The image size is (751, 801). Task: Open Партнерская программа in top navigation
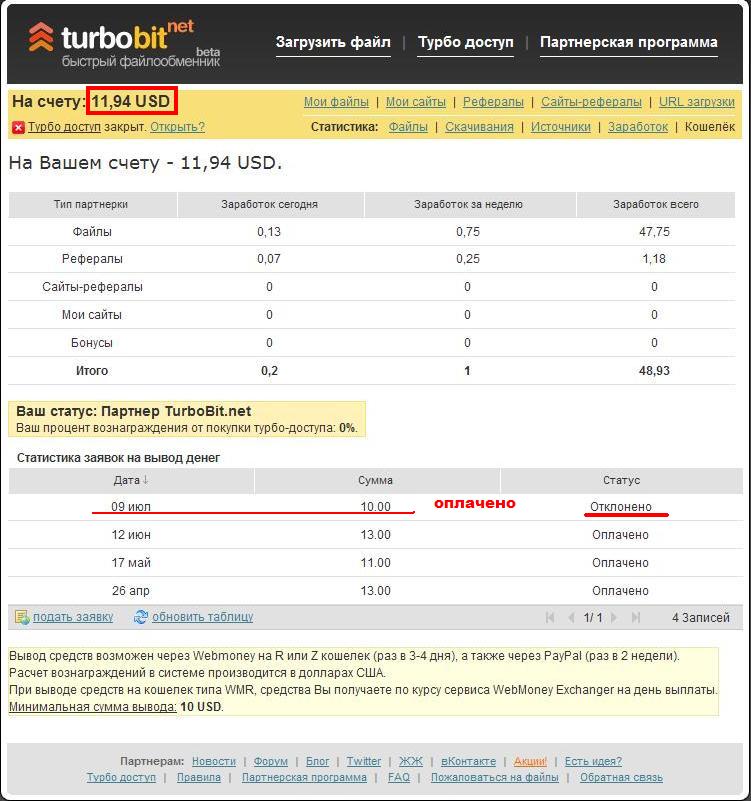628,42
